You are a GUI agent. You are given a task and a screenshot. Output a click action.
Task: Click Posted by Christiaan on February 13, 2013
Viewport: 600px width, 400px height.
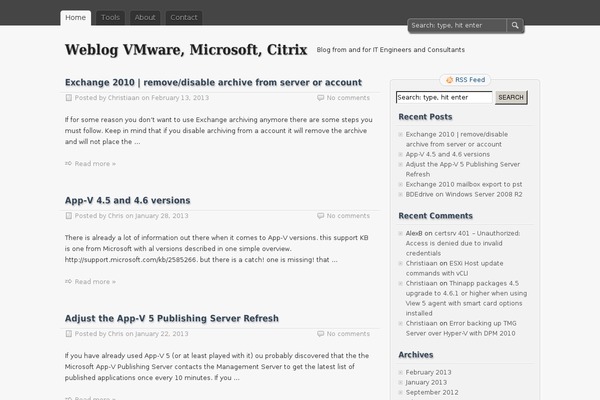tap(142, 98)
